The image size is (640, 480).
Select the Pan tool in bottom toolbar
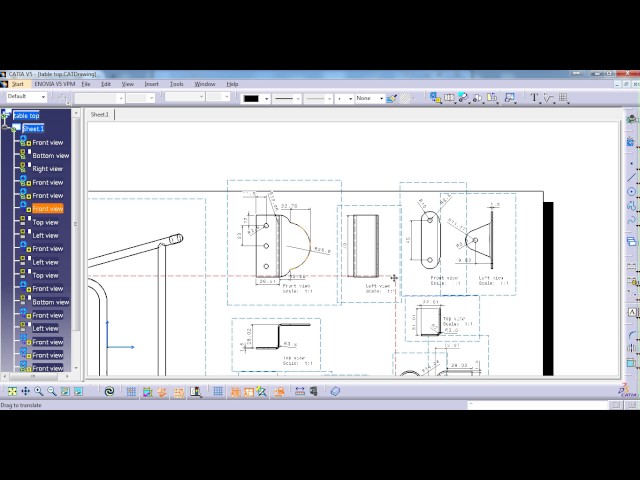[25, 391]
